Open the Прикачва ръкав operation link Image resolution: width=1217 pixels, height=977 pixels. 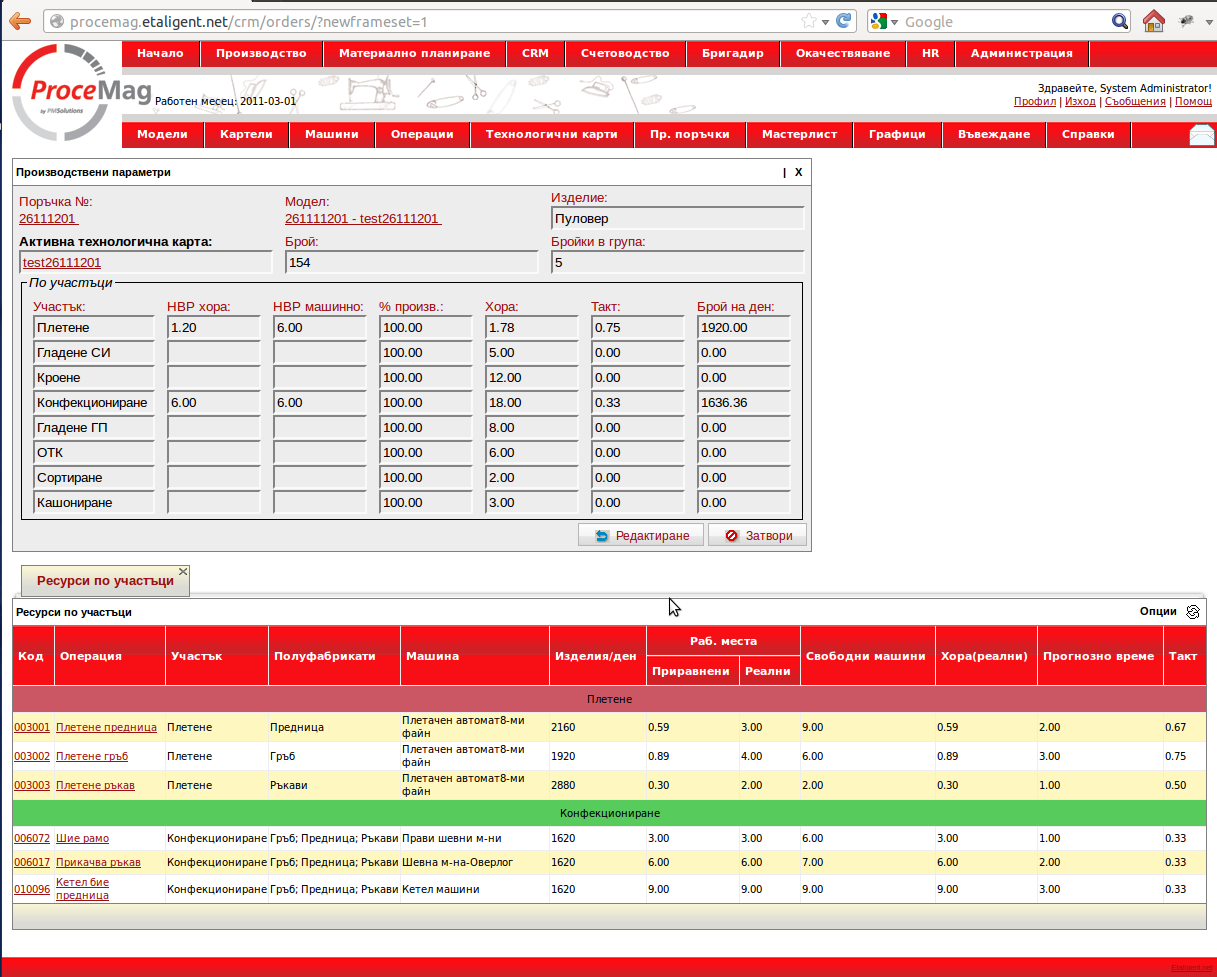pyautogui.click(x=98, y=862)
